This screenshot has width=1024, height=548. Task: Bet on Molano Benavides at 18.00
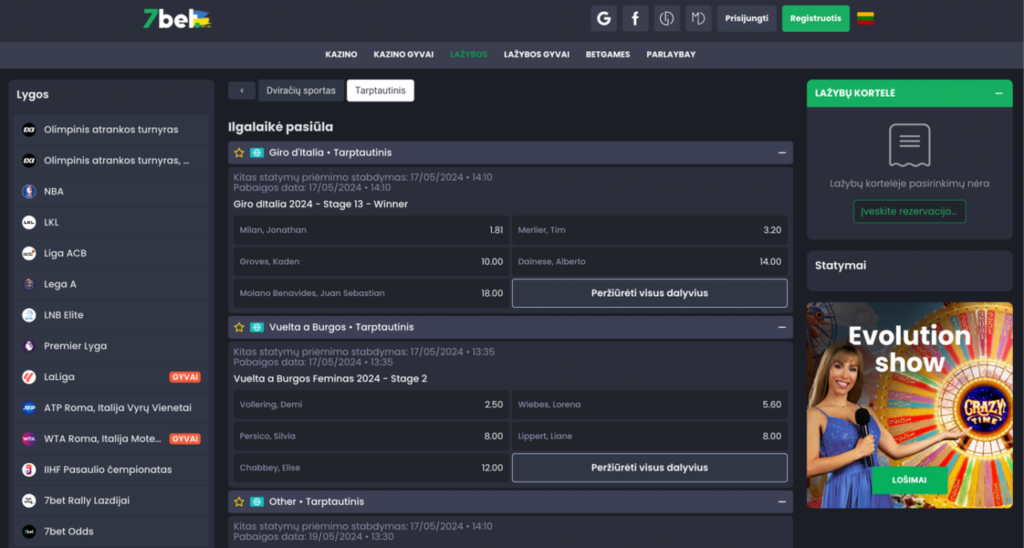pyautogui.click(x=371, y=293)
